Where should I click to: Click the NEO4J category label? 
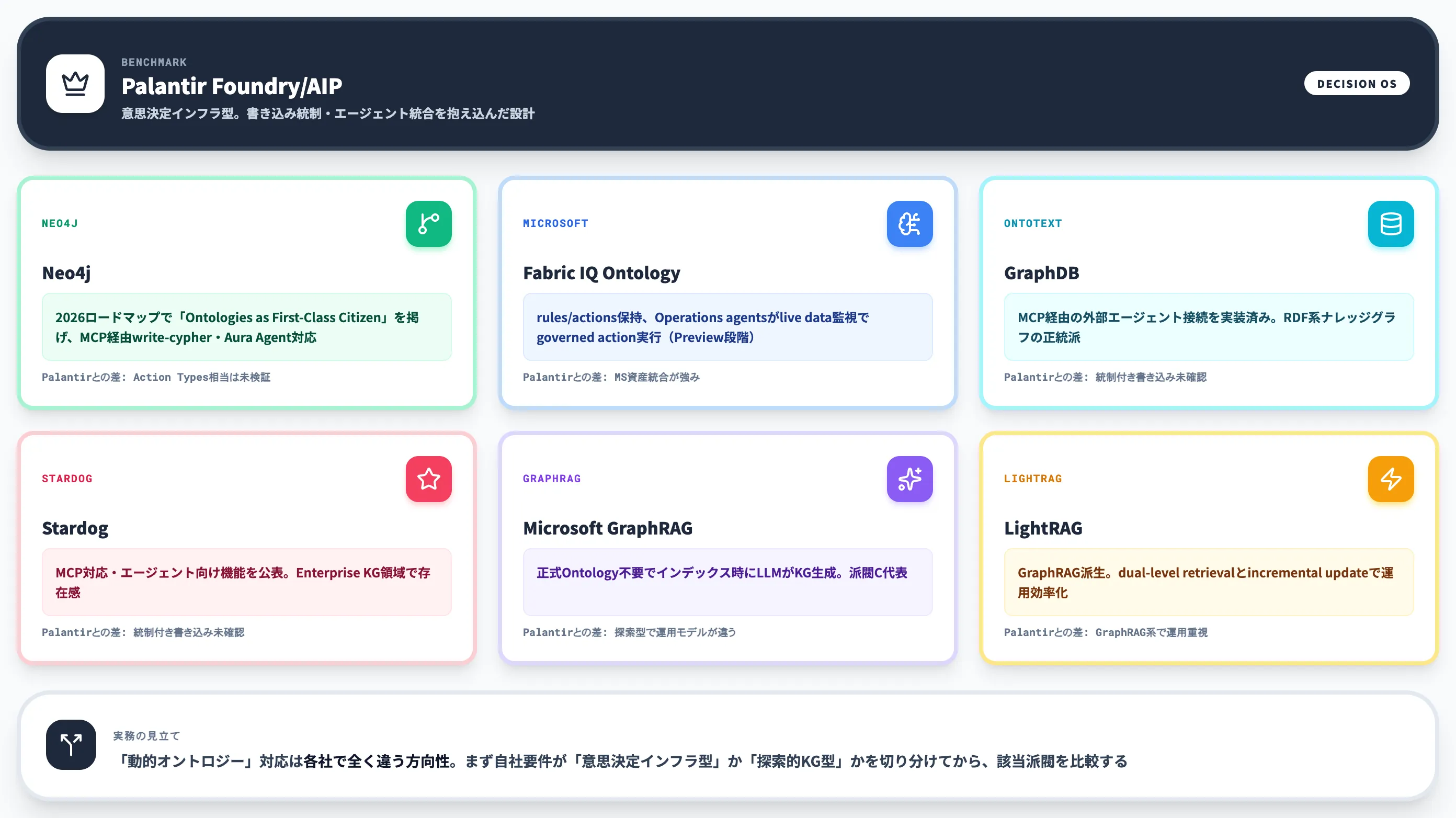(x=60, y=223)
